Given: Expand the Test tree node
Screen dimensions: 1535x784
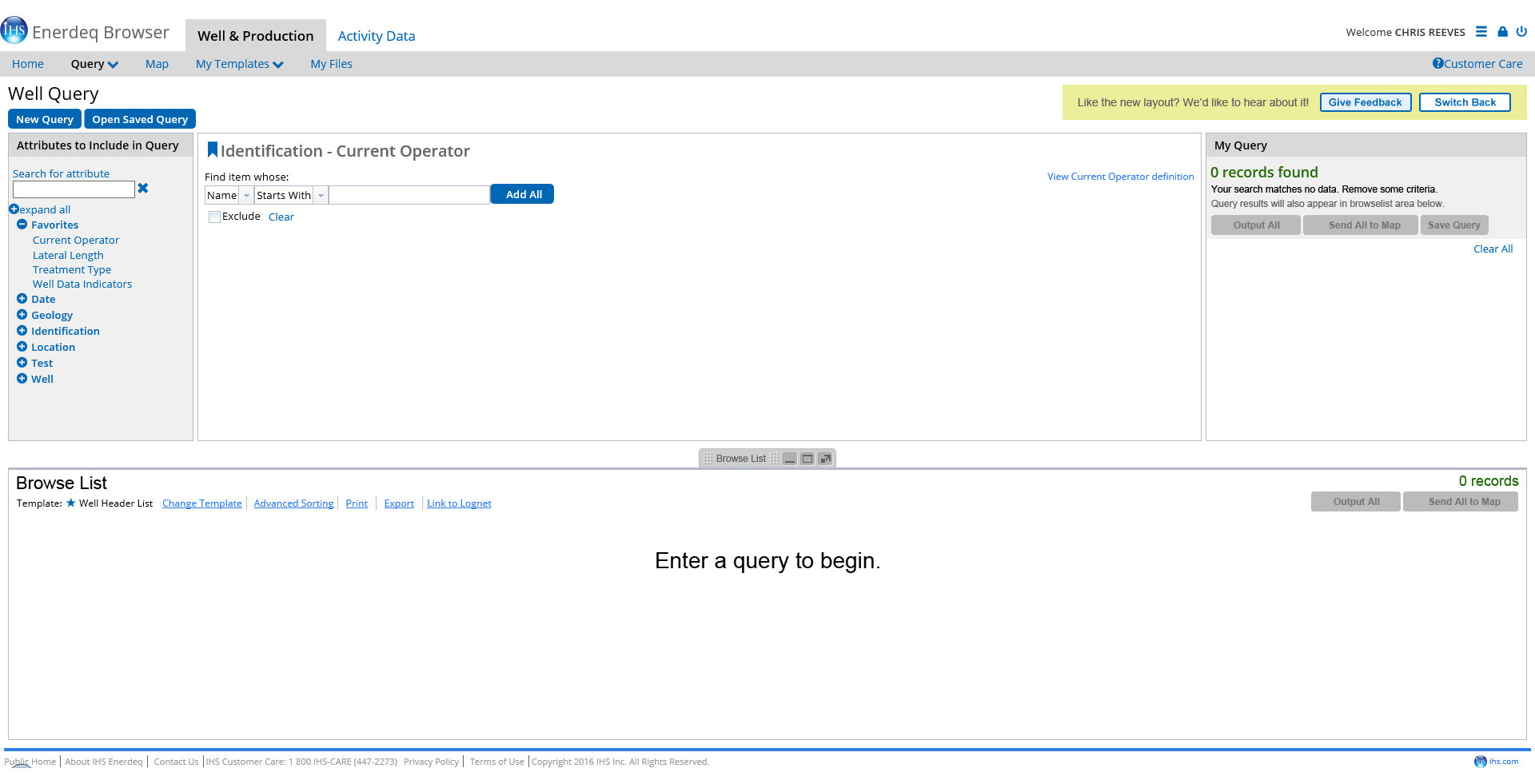Looking at the screenshot, I should (22, 363).
